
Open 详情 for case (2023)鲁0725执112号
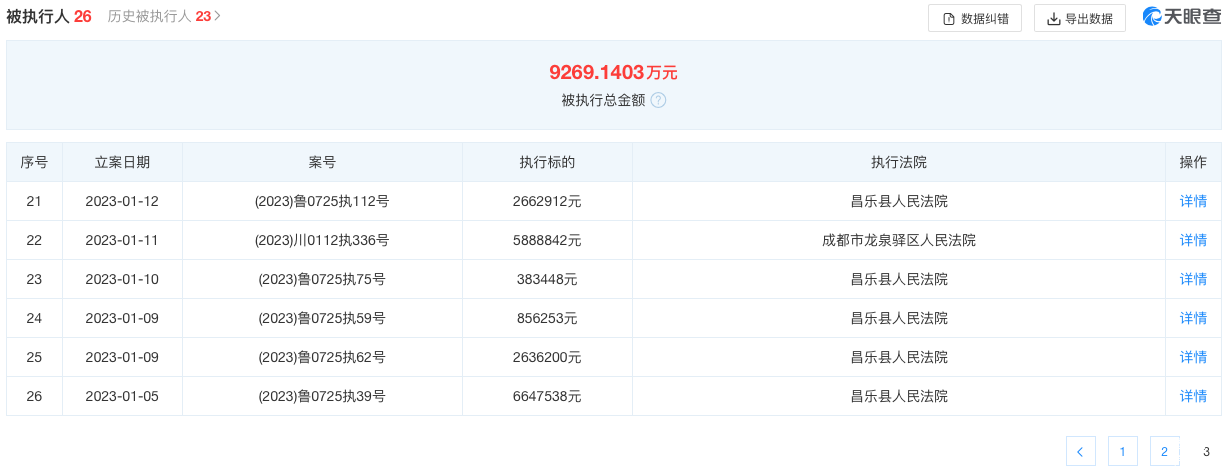[x=1193, y=201]
